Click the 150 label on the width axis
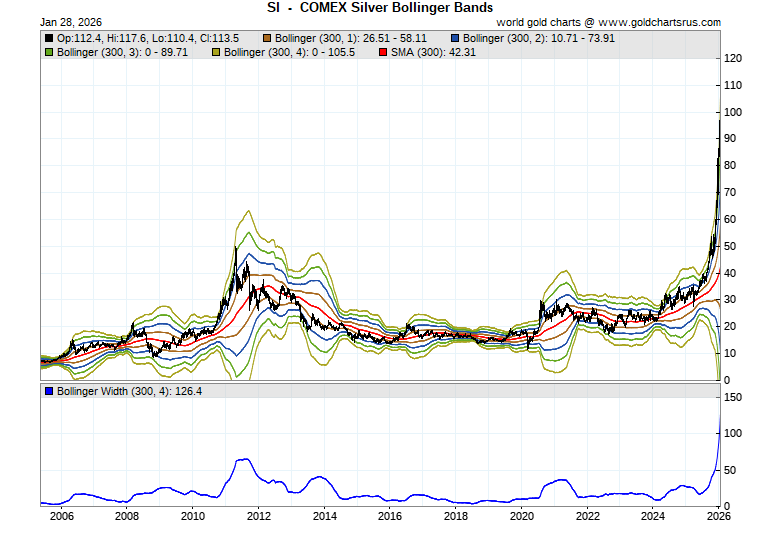This screenshot has width=760, height=542. point(733,398)
